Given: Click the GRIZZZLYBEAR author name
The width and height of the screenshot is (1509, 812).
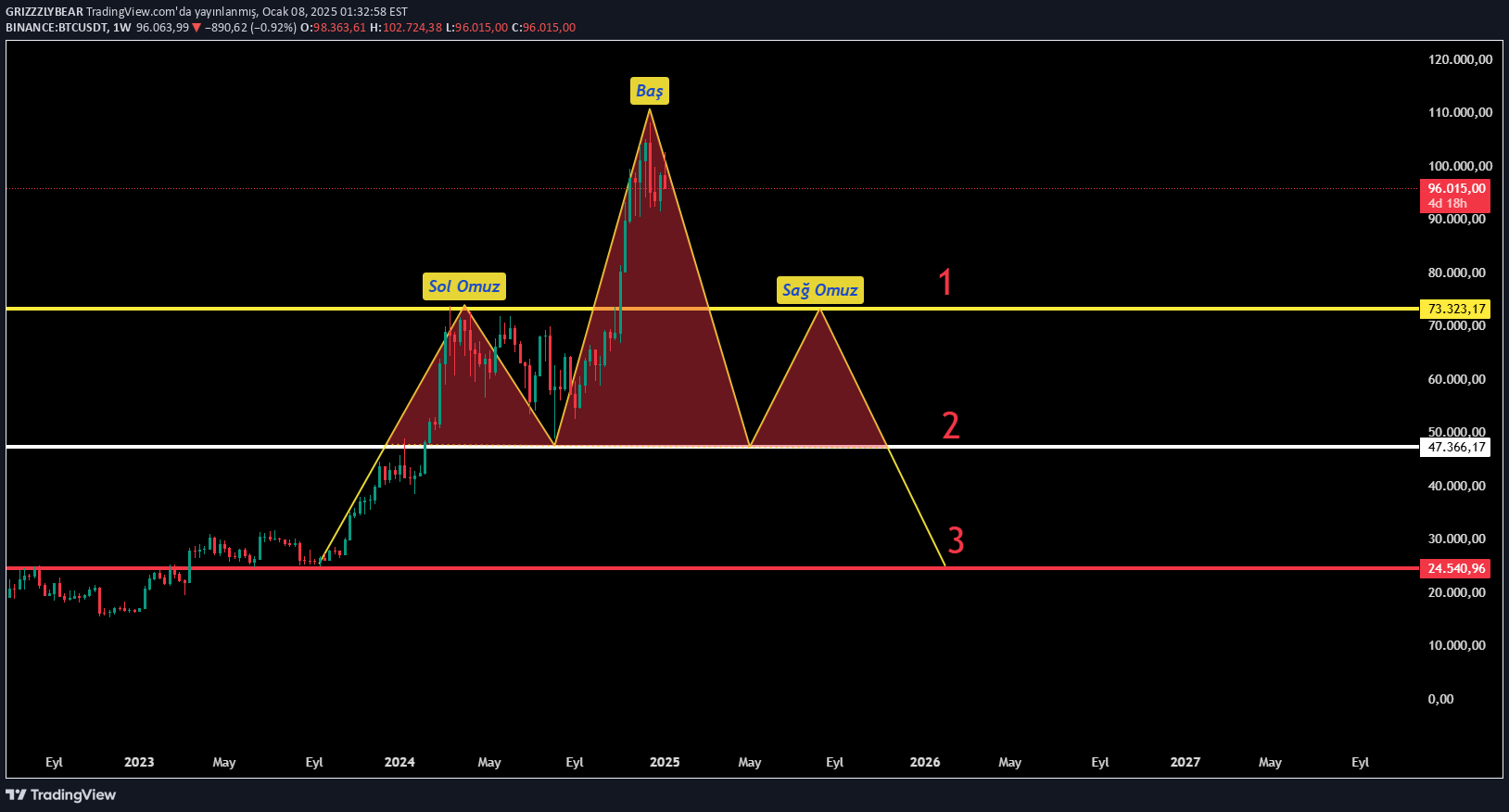Looking at the screenshot, I should click(44, 12).
